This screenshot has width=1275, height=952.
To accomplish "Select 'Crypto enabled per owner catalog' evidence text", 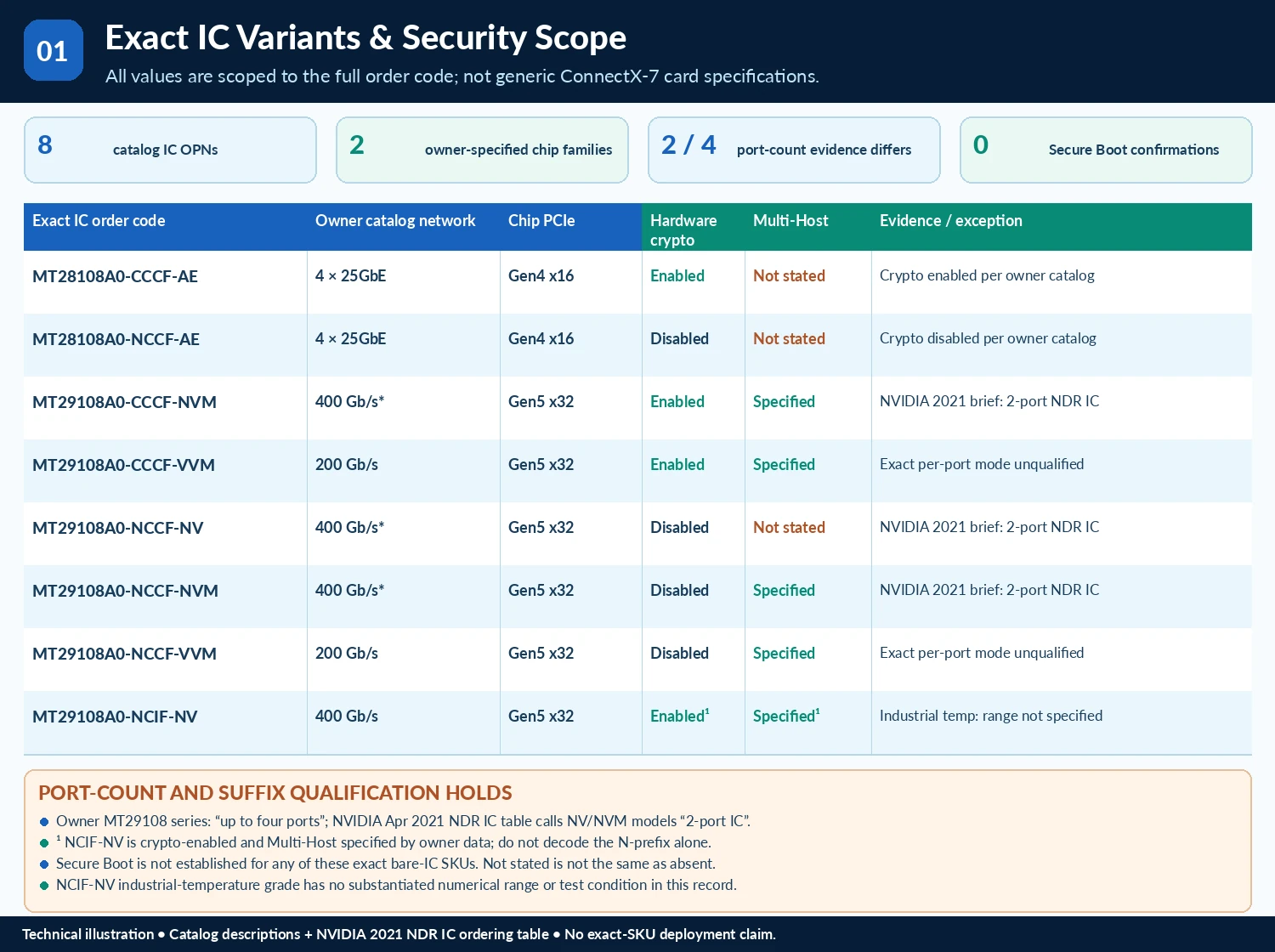I will (987, 275).
